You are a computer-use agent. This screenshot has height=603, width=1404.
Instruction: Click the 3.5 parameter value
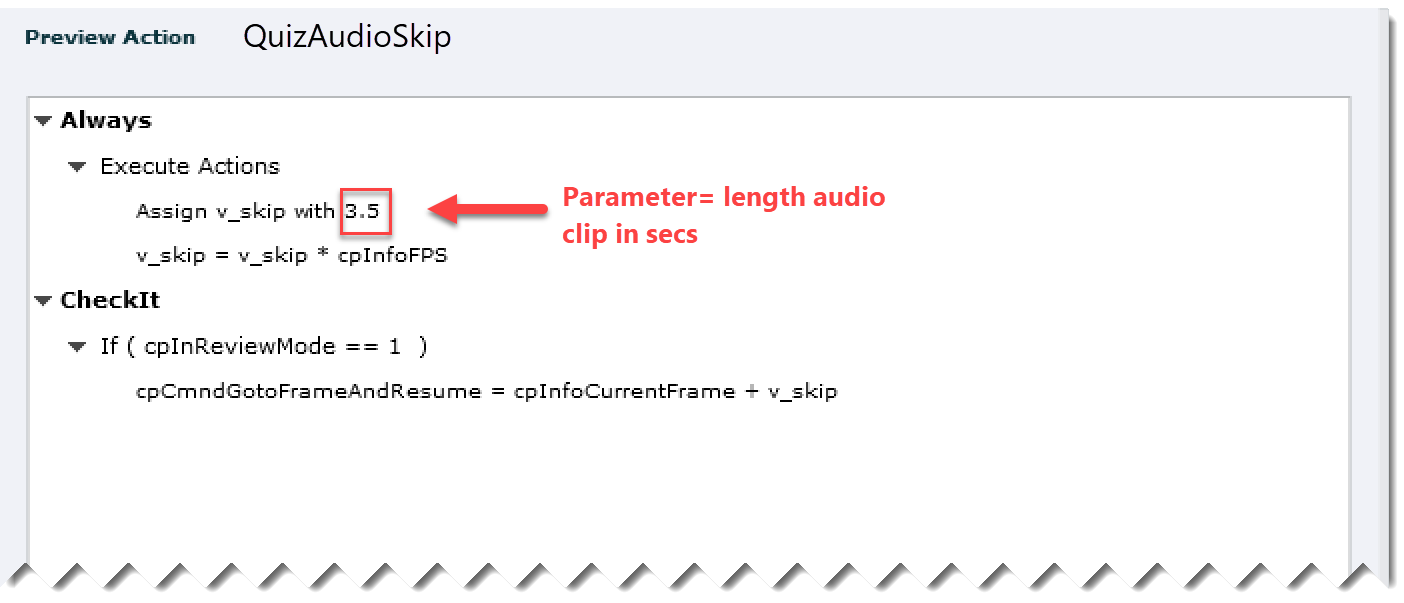[363, 211]
